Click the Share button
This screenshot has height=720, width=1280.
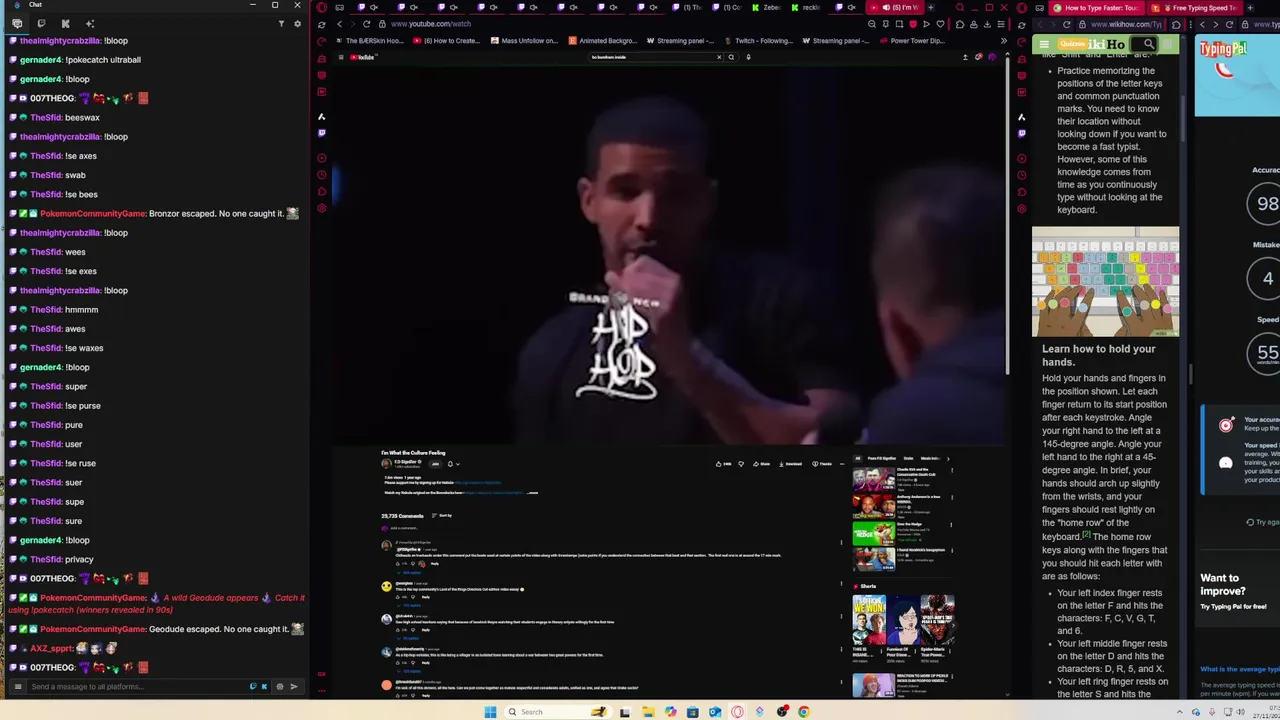[x=762, y=464]
